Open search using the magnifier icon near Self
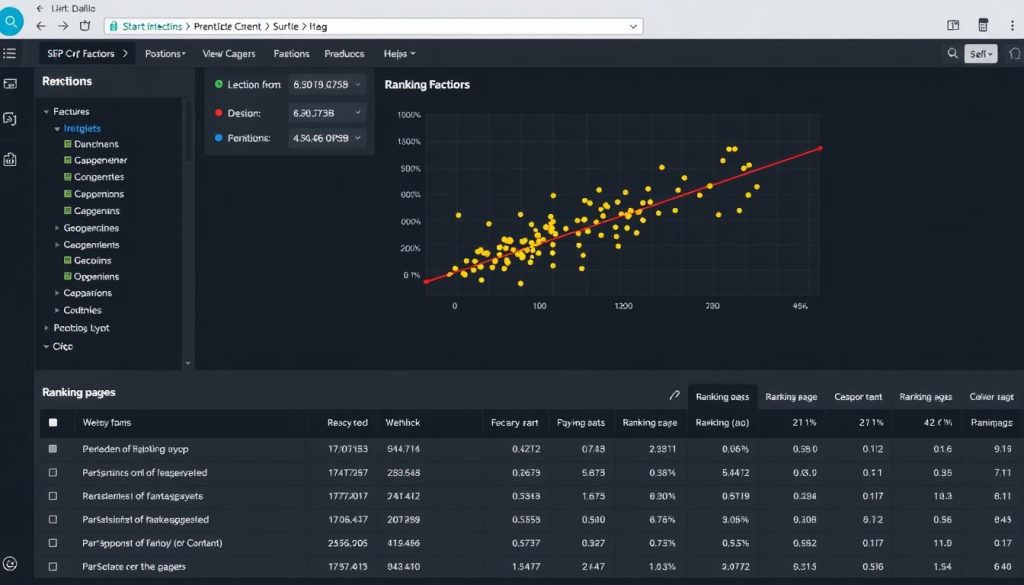The height and width of the screenshot is (585, 1024). [x=952, y=53]
